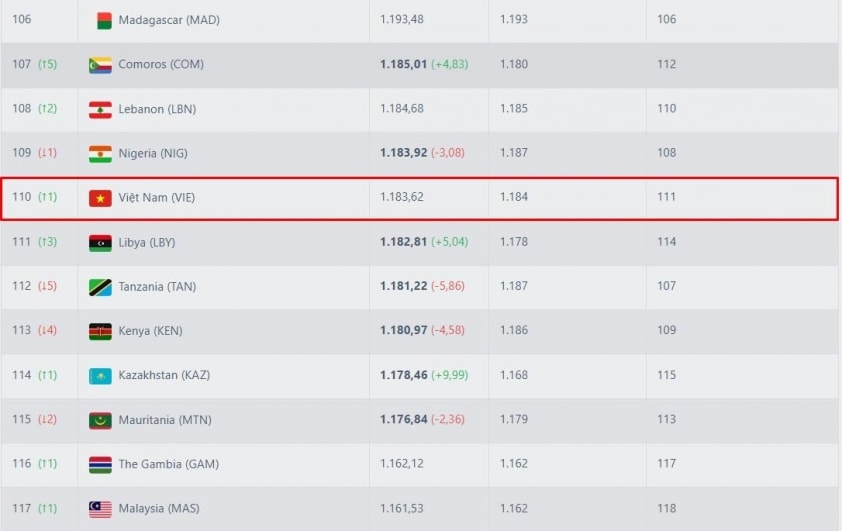The height and width of the screenshot is (531, 842).
Task: Click the Madagascar flag icon
Action: (103, 20)
